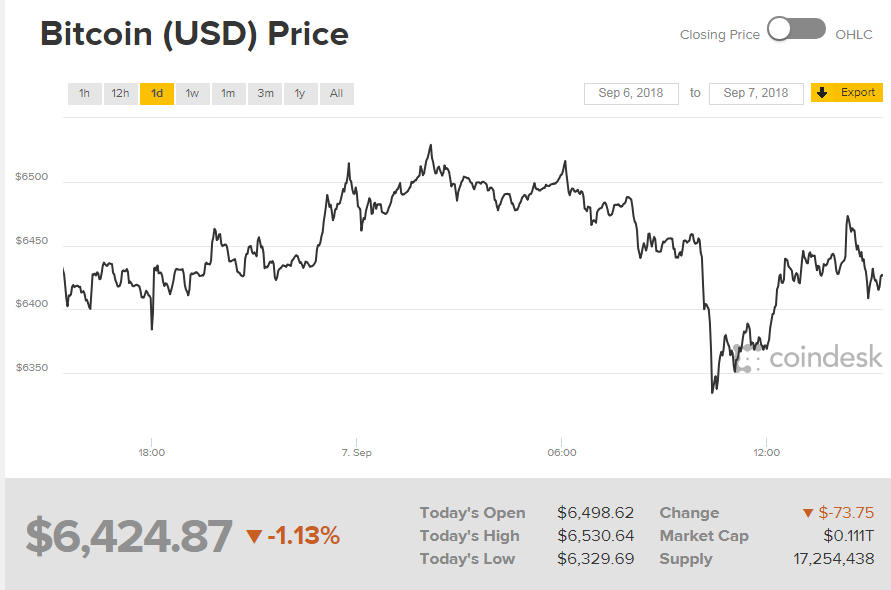This screenshot has height=590, width=891.
Task: Switch chart to 1m range
Action: 228,94
